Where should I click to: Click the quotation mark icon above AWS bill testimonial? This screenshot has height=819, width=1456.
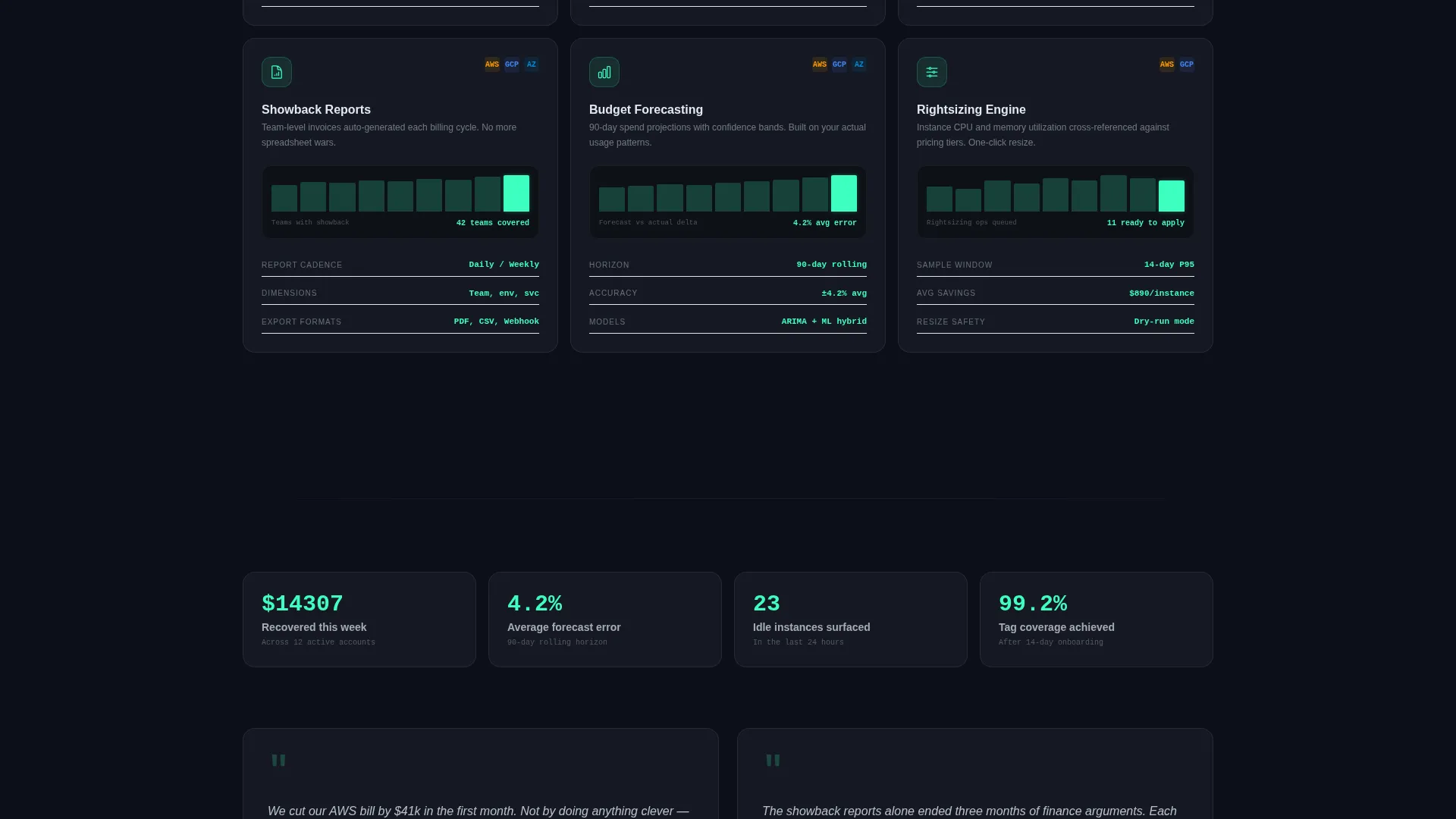278,761
